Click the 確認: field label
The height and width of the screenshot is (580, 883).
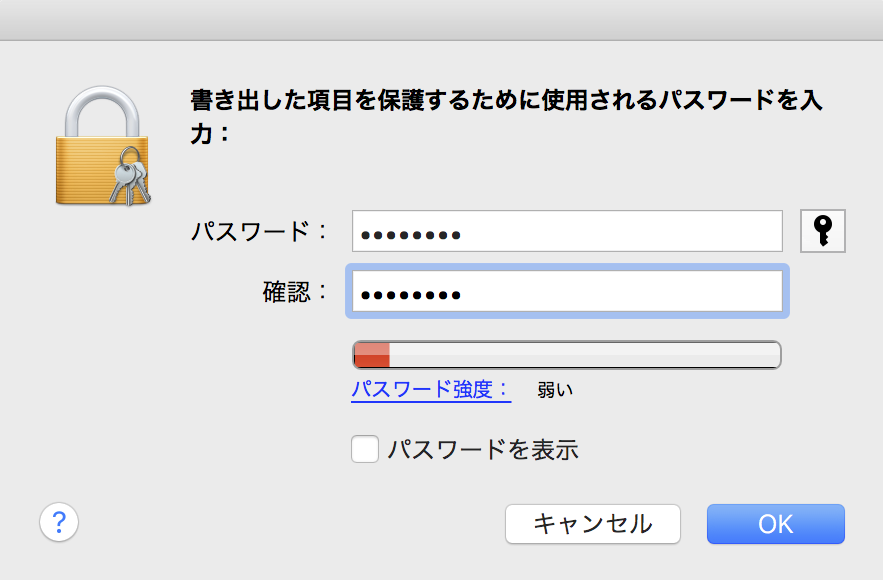(x=295, y=292)
